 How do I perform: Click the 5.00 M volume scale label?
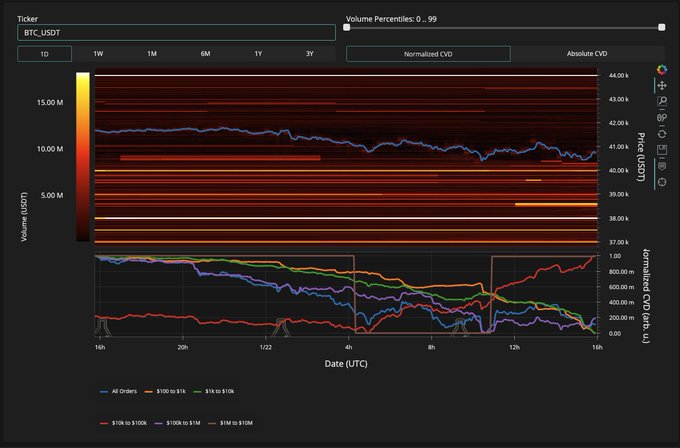52,196
